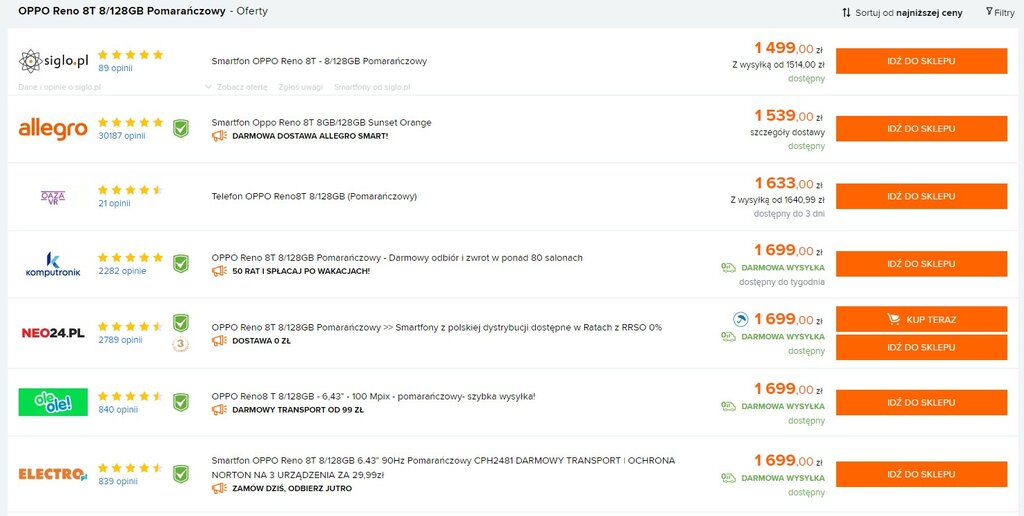Open the Telefon OPPO Reno8T Oaza VR offer title
1024x516 pixels.
pos(314,196)
